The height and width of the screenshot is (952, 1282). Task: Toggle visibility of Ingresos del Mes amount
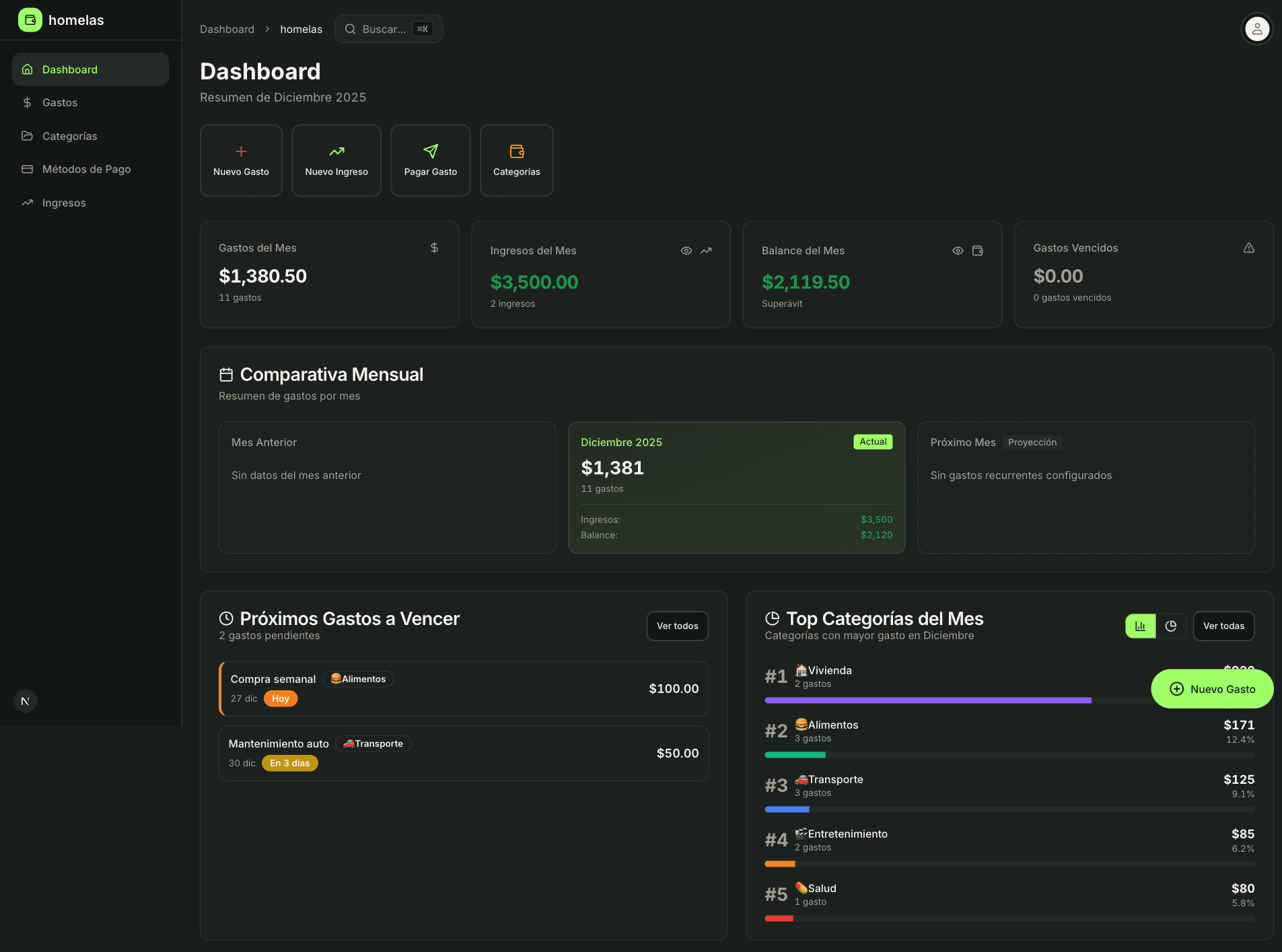pyautogui.click(x=686, y=250)
